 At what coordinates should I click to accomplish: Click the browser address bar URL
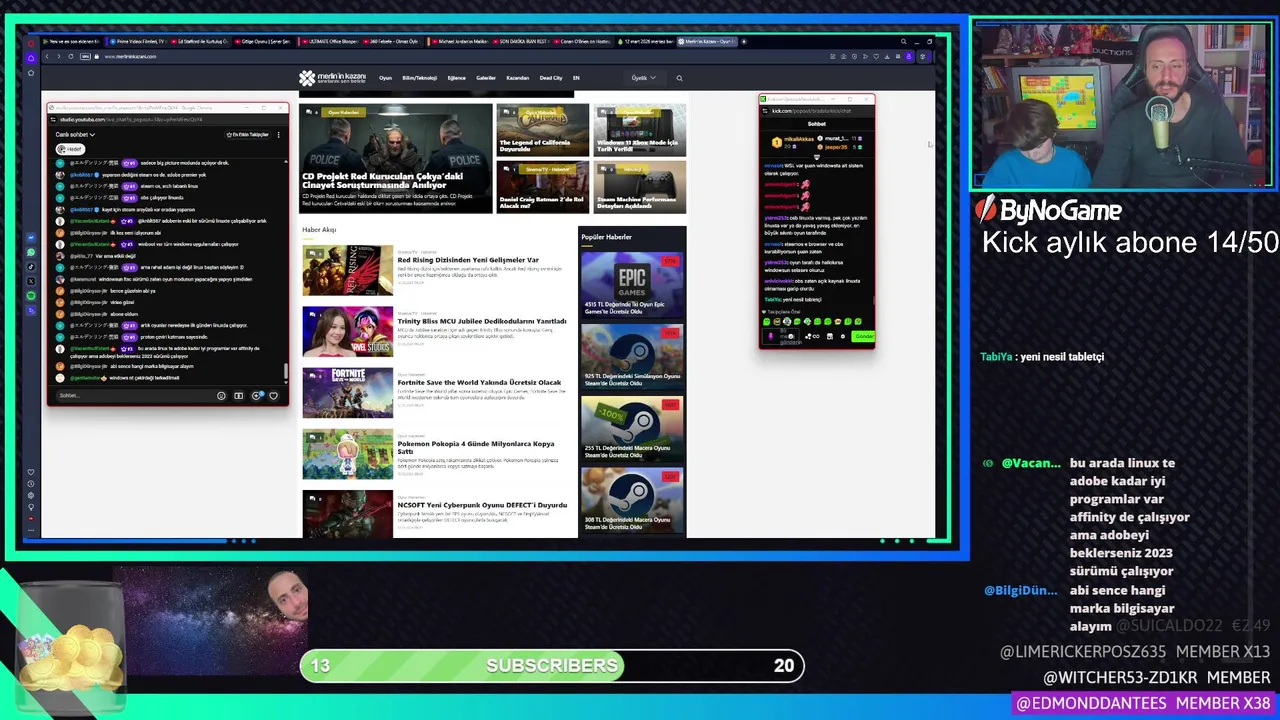(130, 56)
